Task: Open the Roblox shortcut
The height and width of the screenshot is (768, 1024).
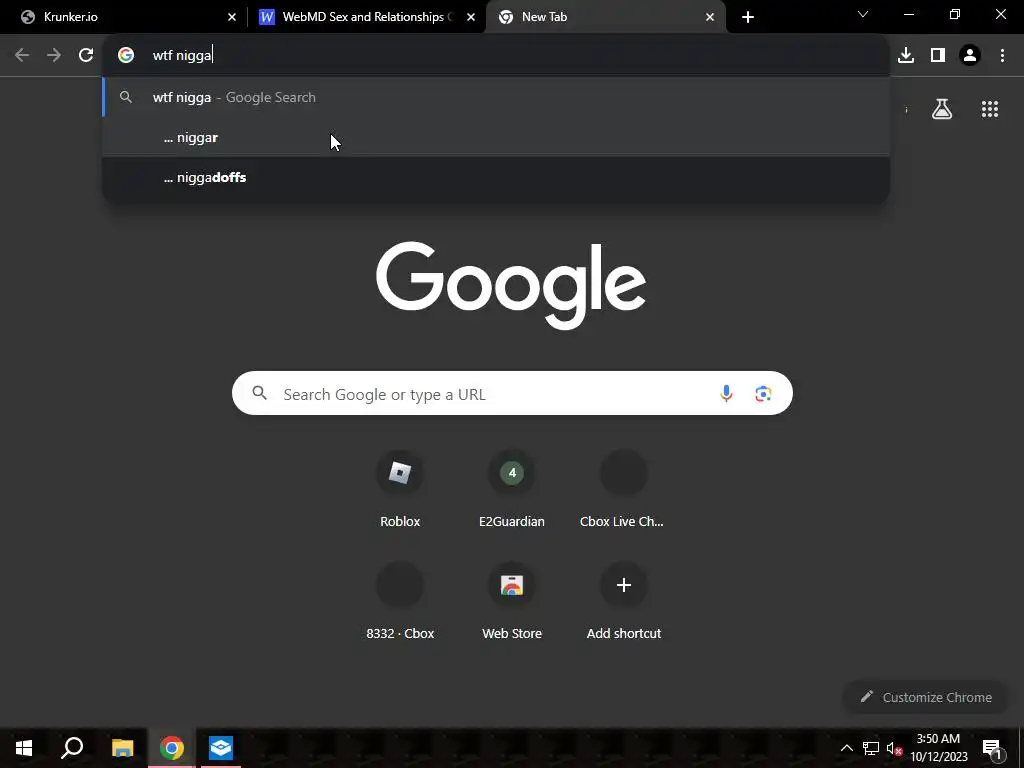Action: pyautogui.click(x=400, y=488)
